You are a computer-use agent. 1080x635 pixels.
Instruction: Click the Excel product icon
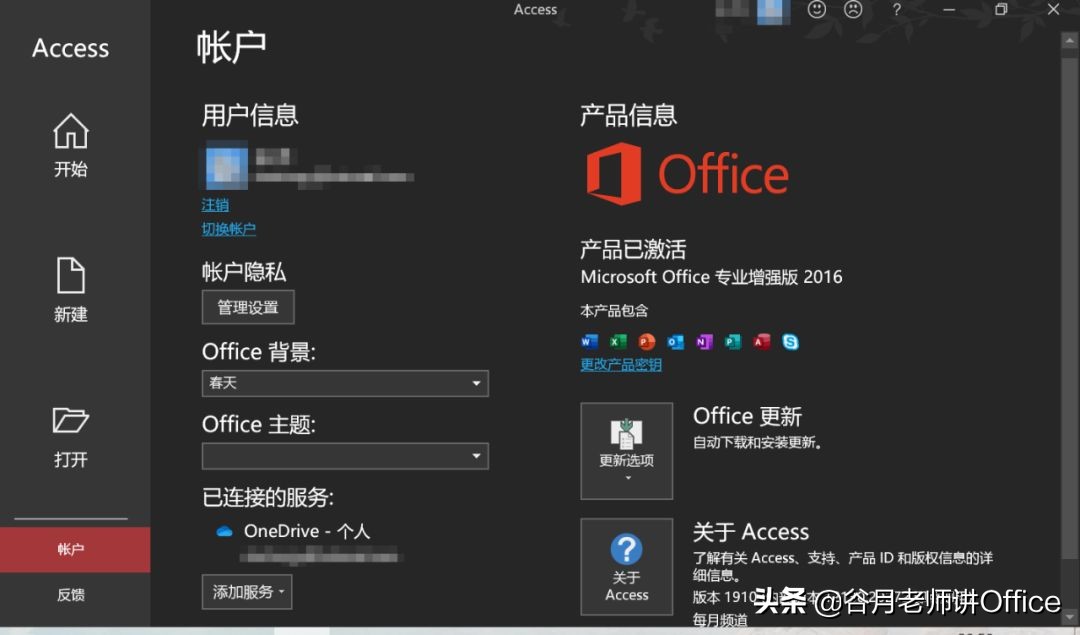click(619, 341)
